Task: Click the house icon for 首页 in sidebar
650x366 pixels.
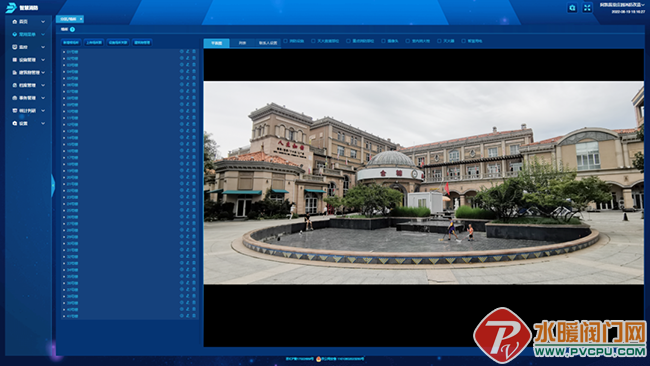Action: (x=15, y=22)
